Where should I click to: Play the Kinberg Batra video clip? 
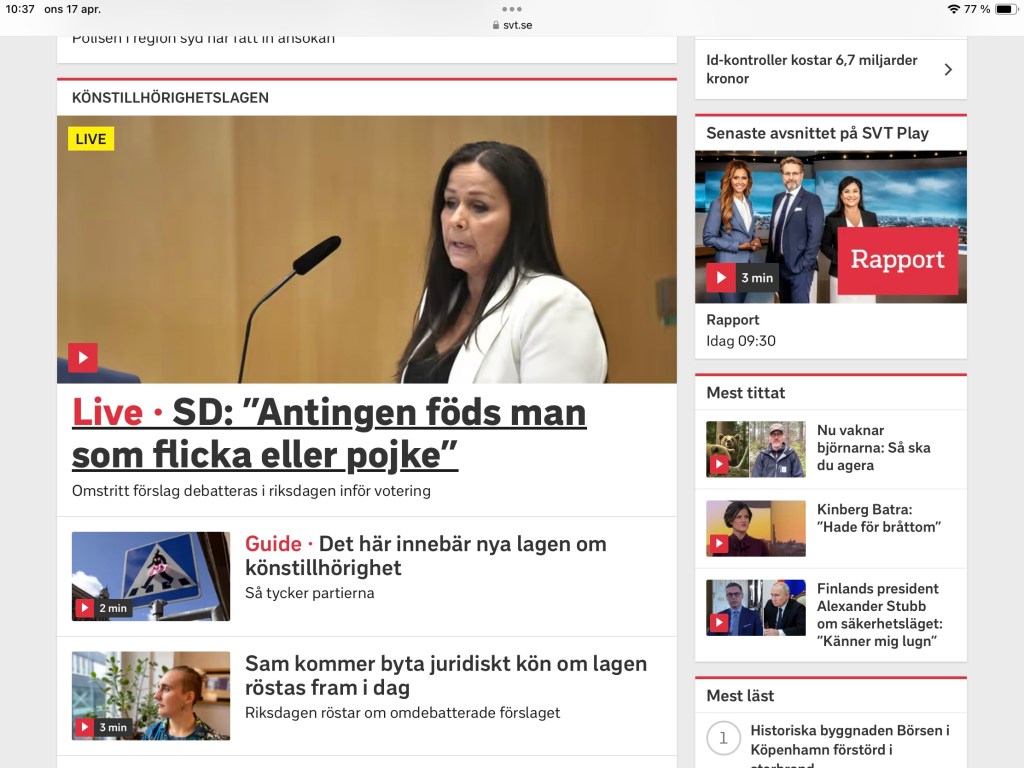tap(719, 543)
